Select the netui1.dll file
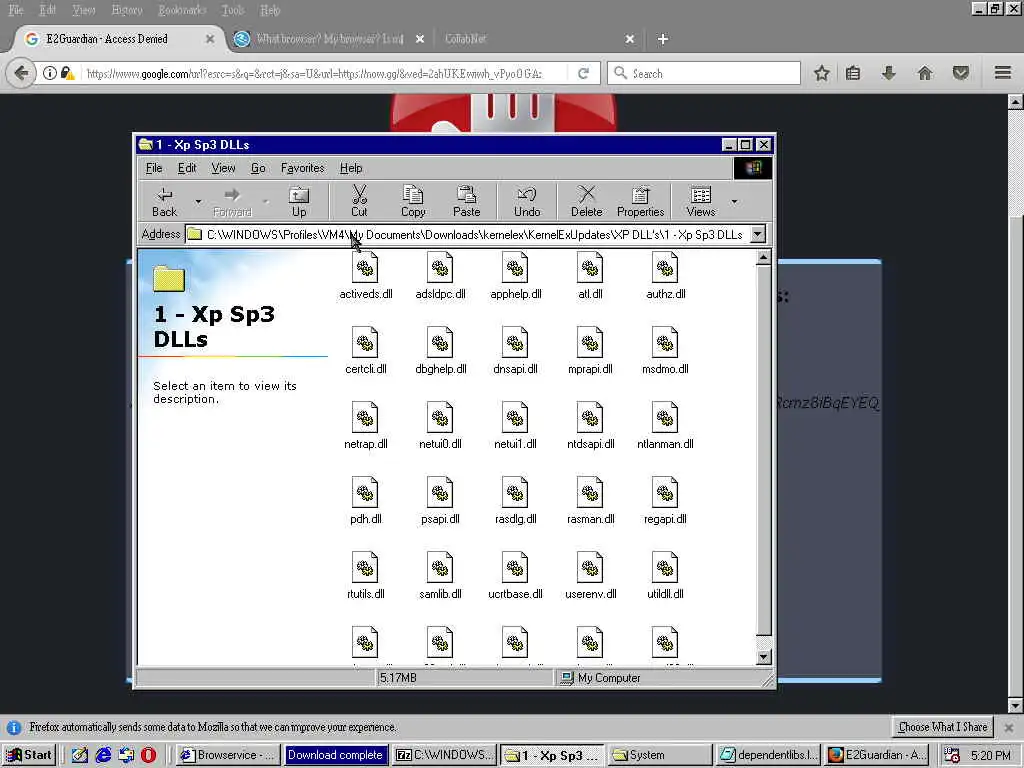The height and width of the screenshot is (768, 1024). coord(515,426)
